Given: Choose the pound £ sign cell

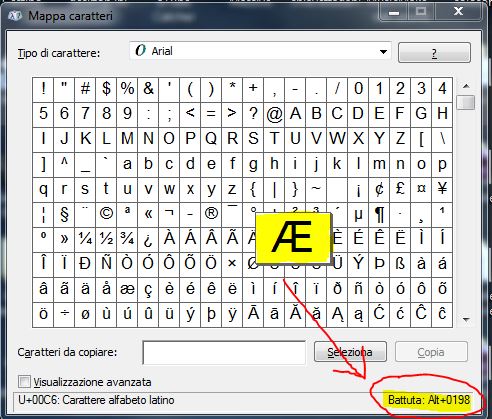Looking at the screenshot, I should (400, 189).
